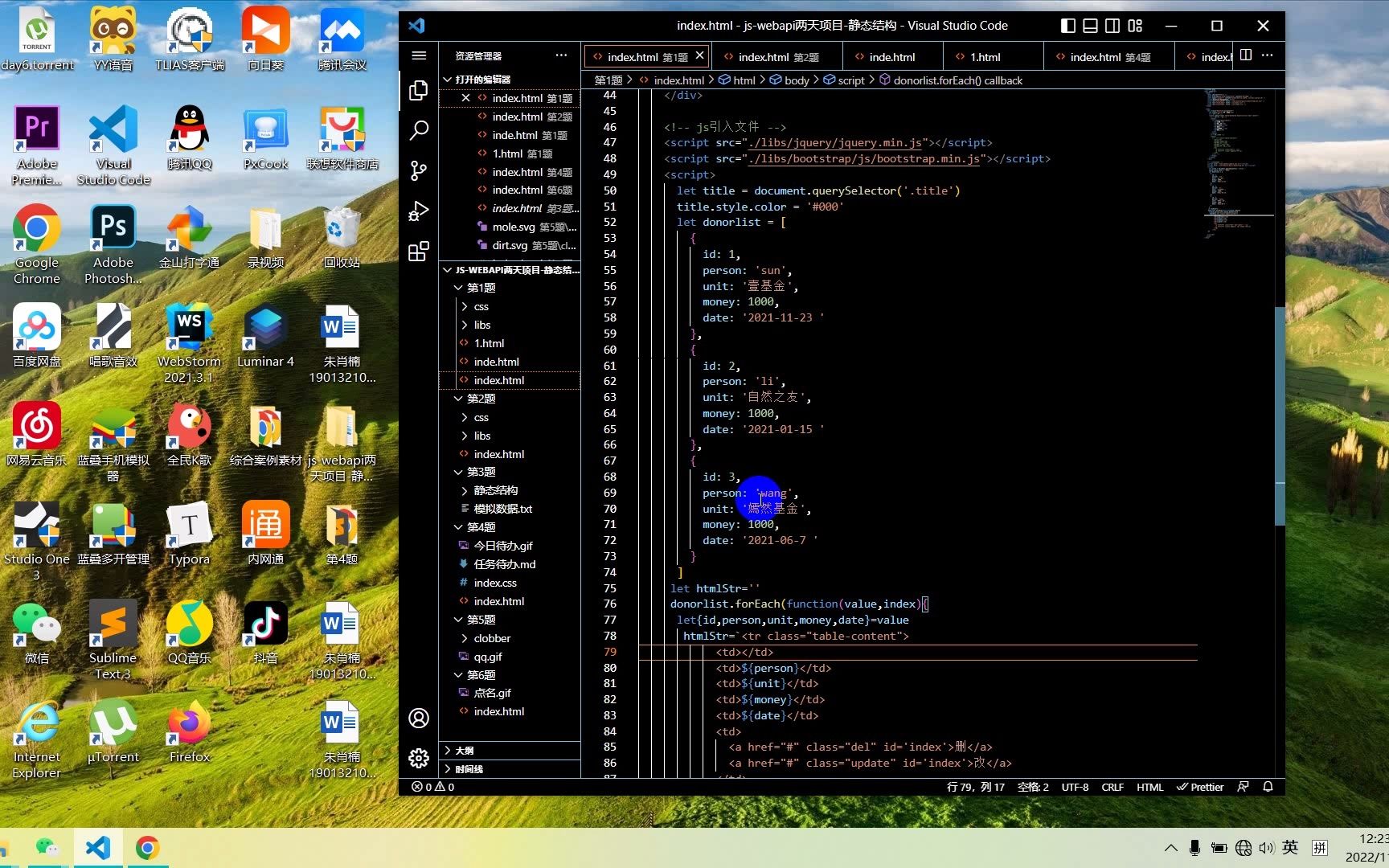Viewport: 1389px width, 868px height.
Task: Open Google Chrome desktop shortcut
Action: (37, 244)
